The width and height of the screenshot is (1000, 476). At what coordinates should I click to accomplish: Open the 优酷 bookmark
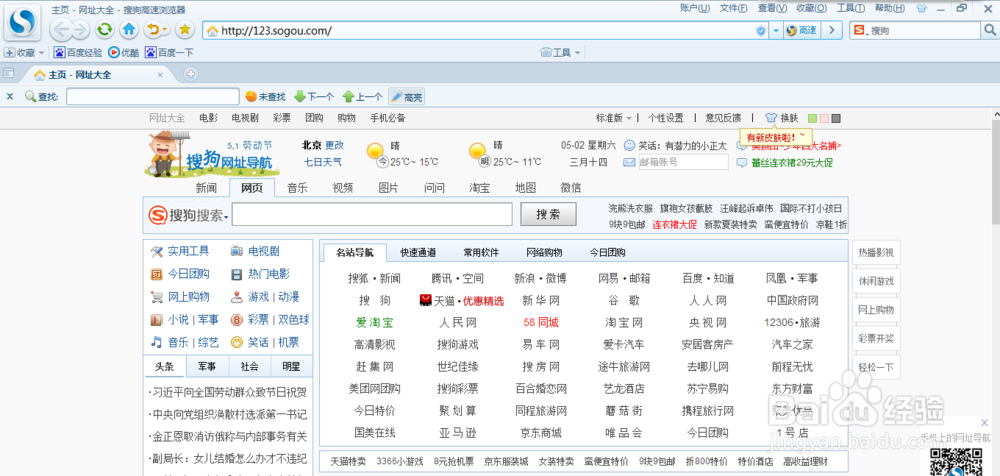click(123, 53)
